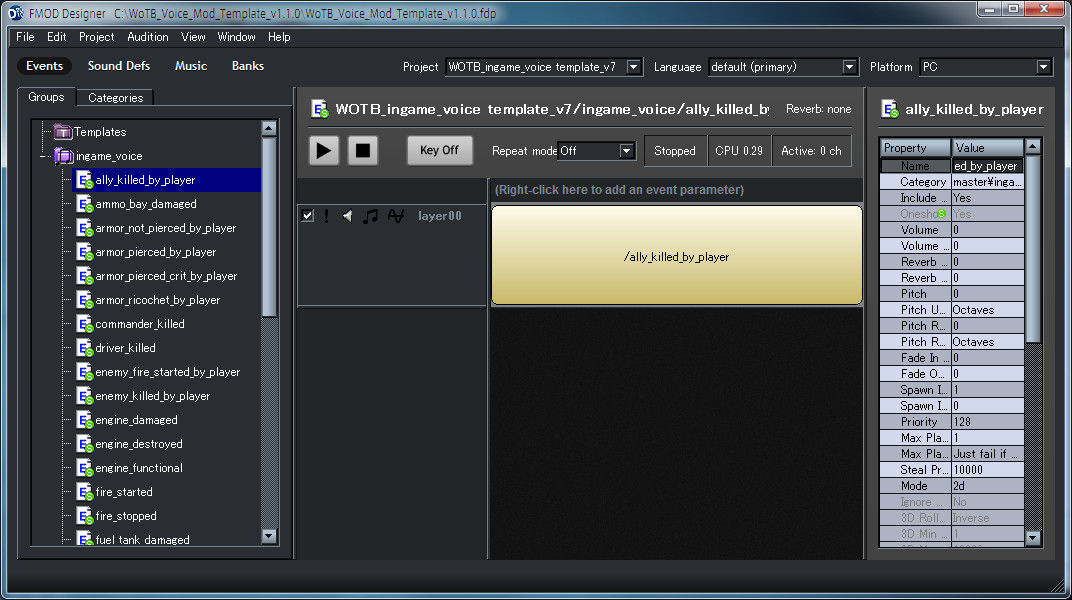Click the armor_pierced_crit_by_player event icon
Screen dimensions: 1072x600
85,276
